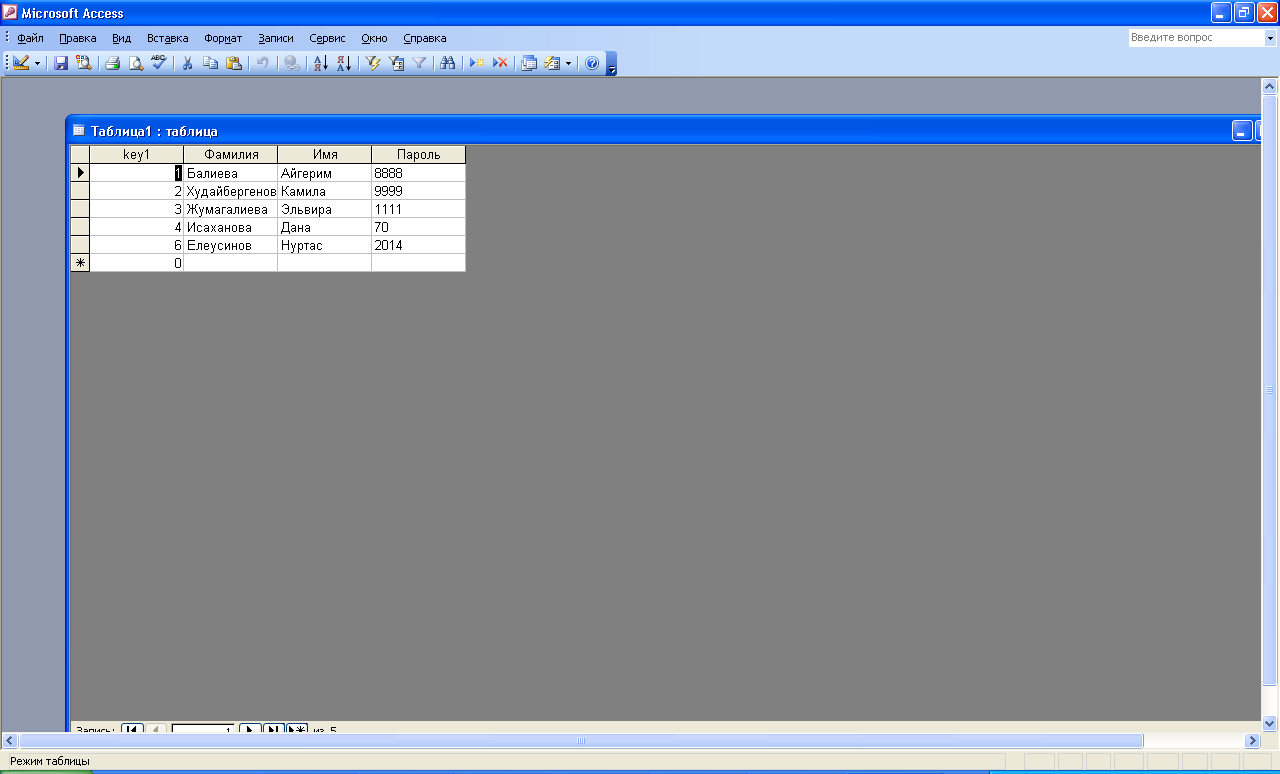Click the Пароль cell '8888'
The width and height of the screenshot is (1280, 774).
point(418,173)
